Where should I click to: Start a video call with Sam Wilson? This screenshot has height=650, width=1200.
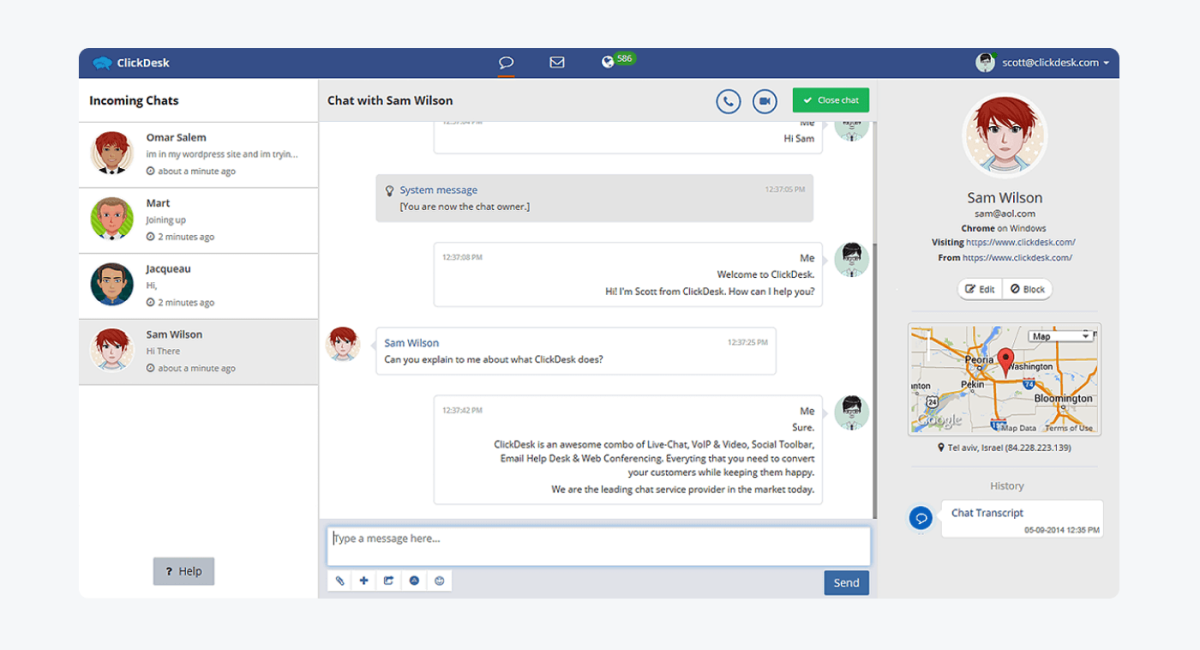[x=764, y=100]
